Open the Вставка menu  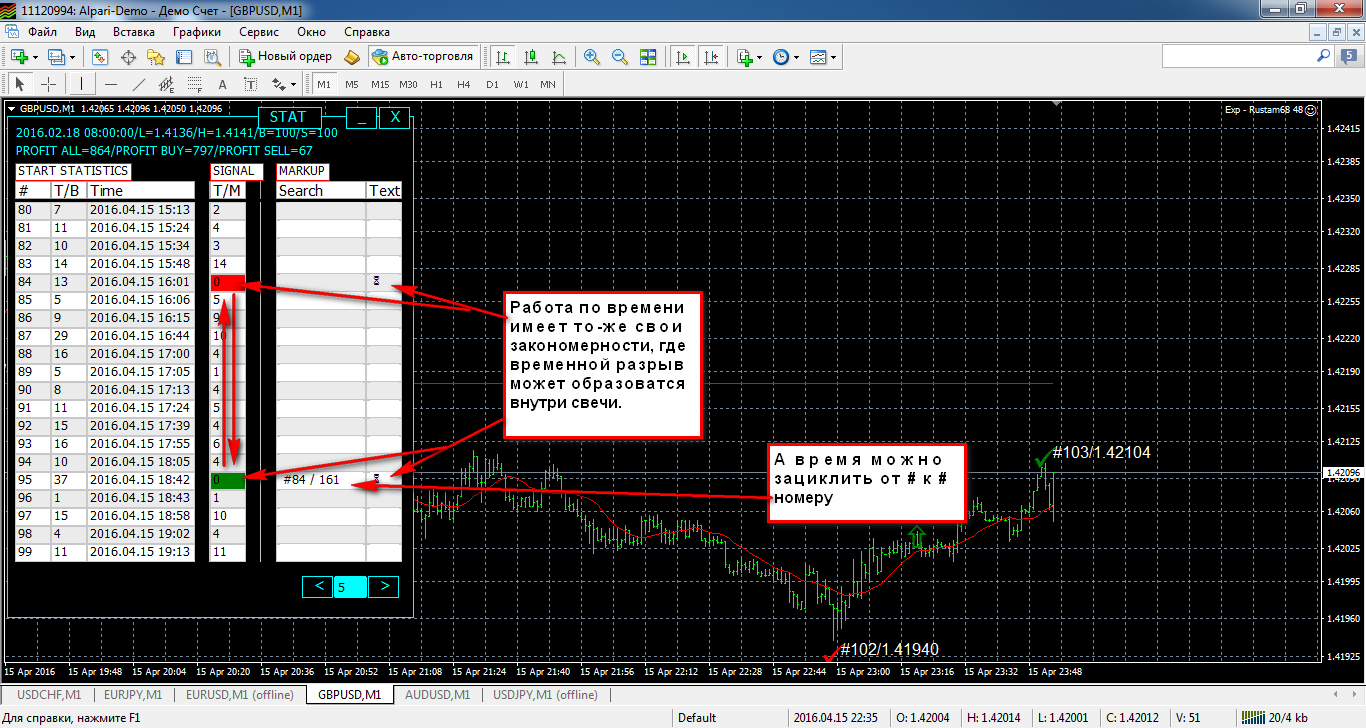134,31
